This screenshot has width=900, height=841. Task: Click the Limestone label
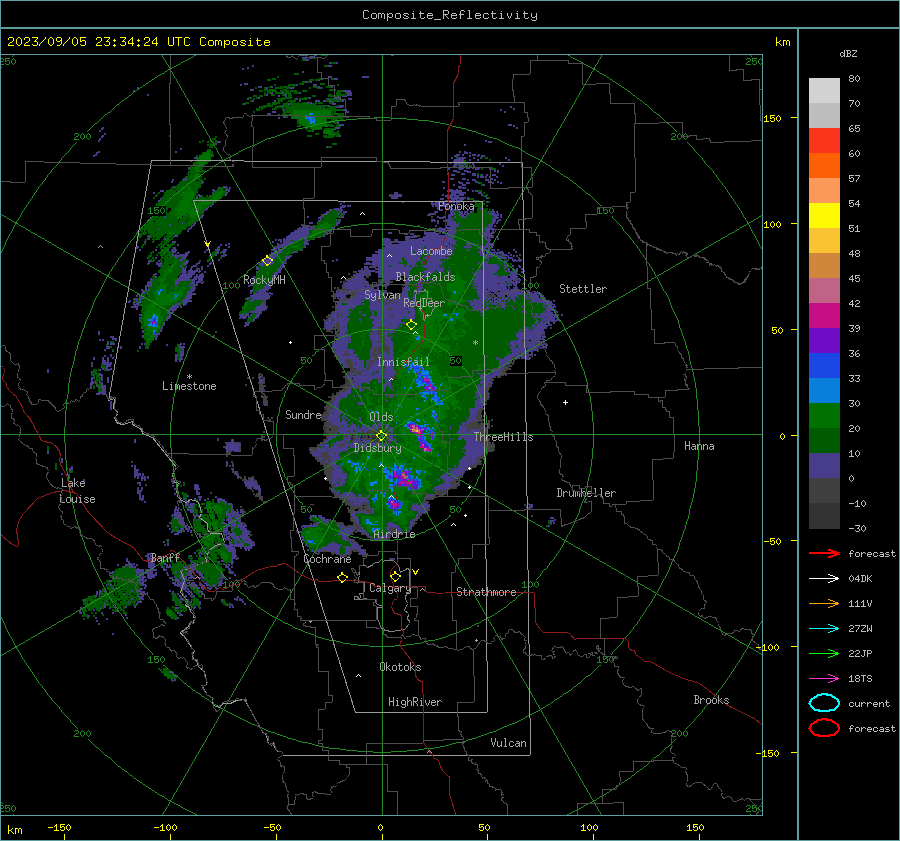pos(189,386)
